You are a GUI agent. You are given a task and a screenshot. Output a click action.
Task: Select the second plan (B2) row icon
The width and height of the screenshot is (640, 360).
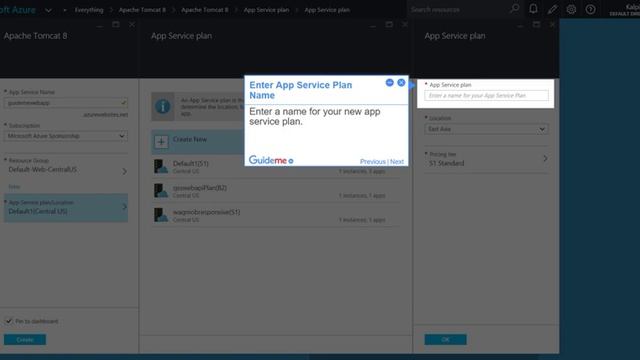click(x=161, y=191)
